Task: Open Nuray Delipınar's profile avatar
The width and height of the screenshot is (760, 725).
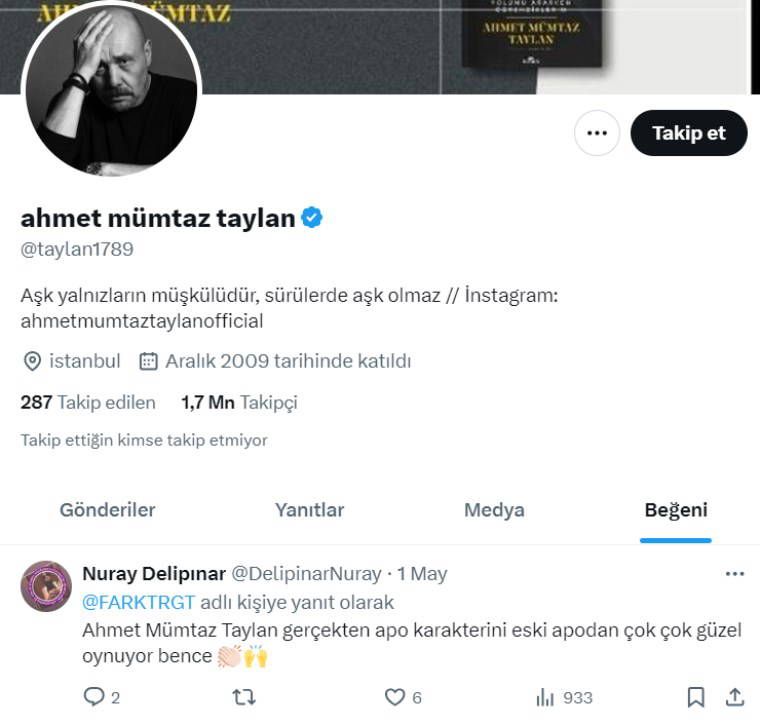Action: tap(46, 586)
